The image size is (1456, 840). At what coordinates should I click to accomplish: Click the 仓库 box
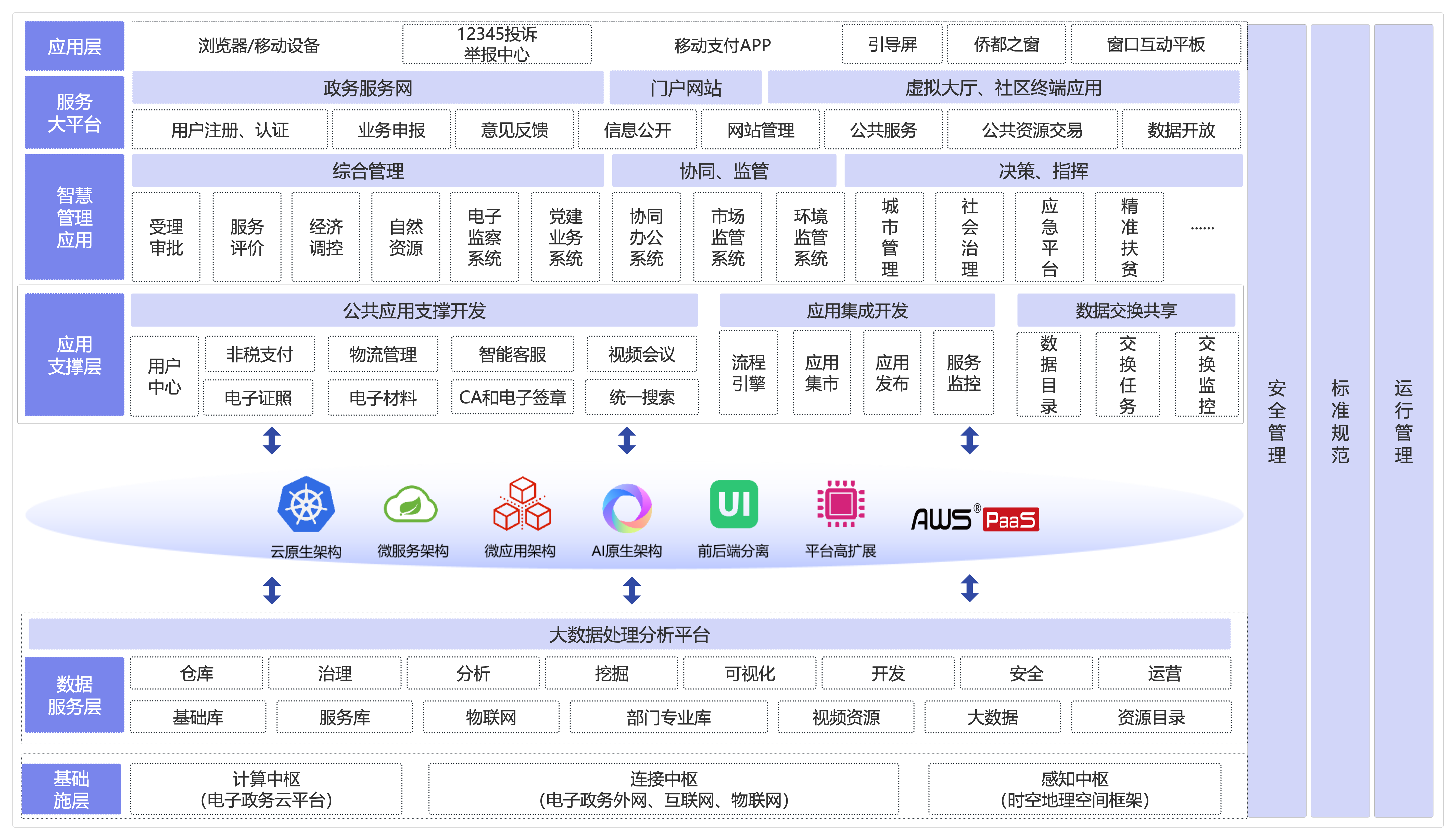coord(196,673)
